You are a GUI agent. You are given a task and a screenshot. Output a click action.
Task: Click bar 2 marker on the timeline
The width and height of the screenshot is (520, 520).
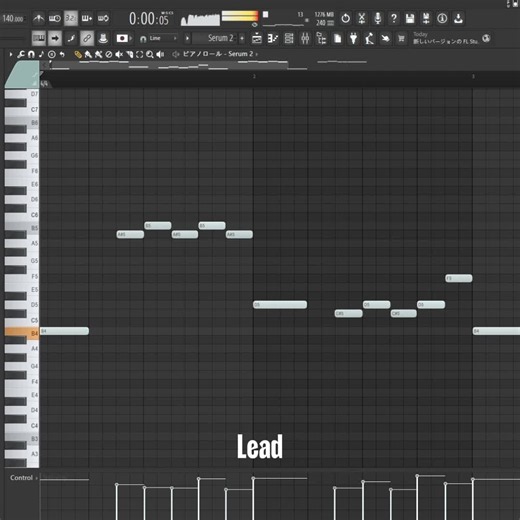click(254, 77)
